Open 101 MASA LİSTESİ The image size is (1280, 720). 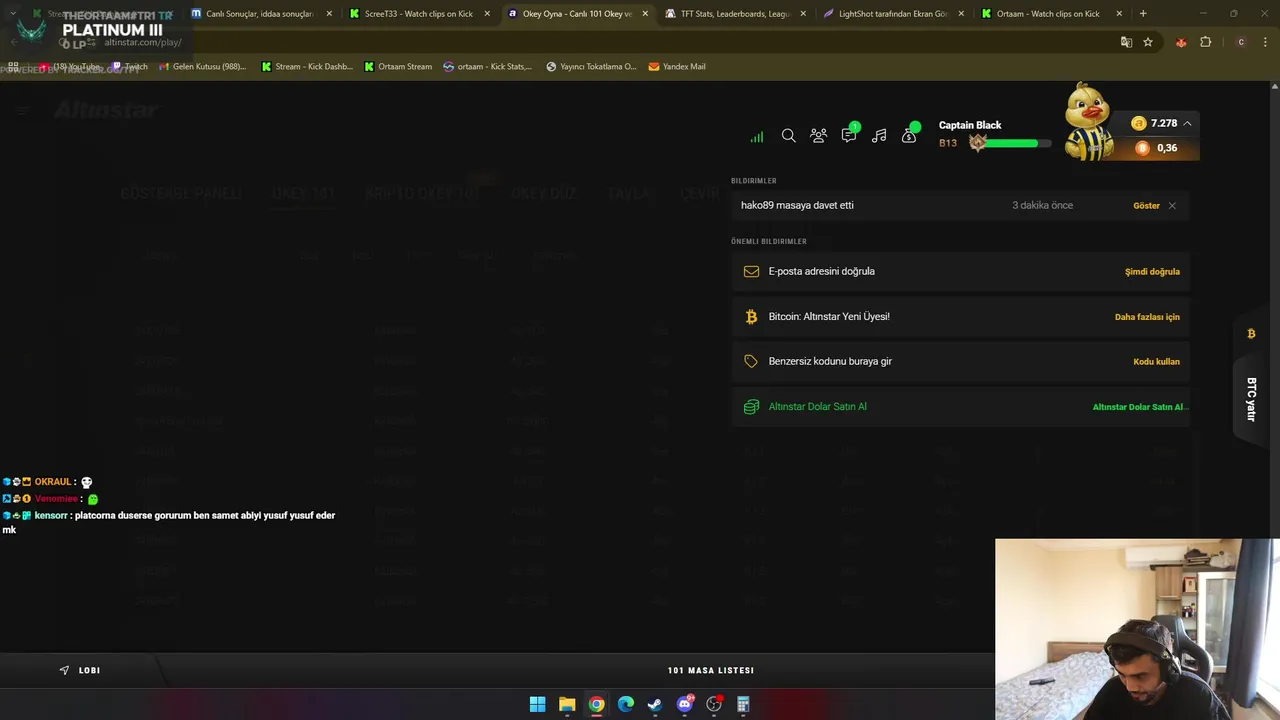click(x=711, y=670)
